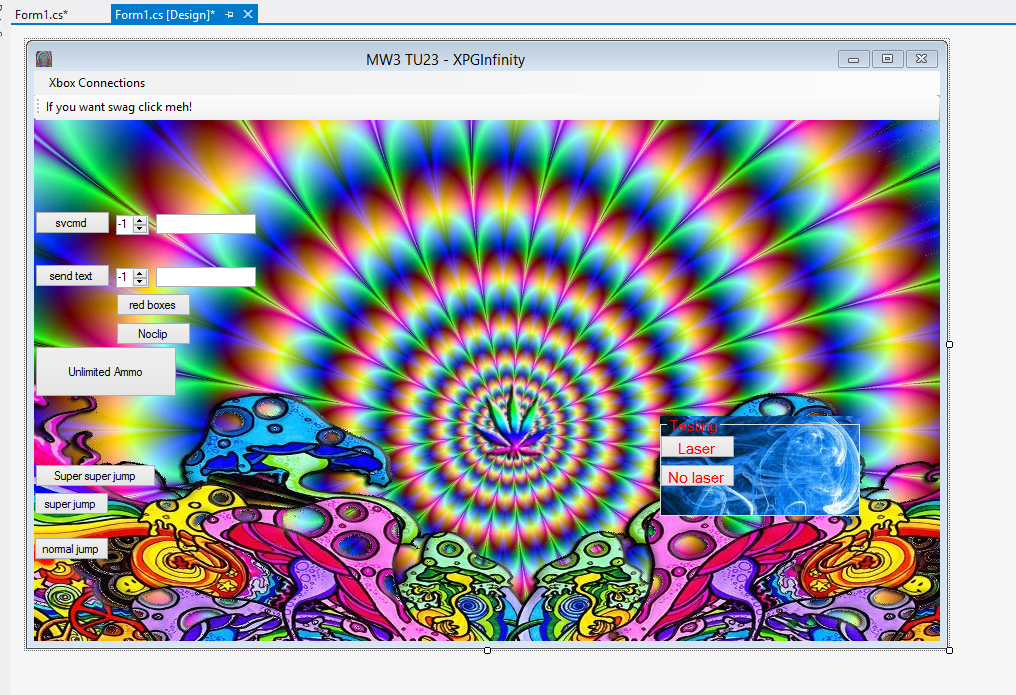Click the form's minimize button
1016x695 pixels.
coord(853,59)
